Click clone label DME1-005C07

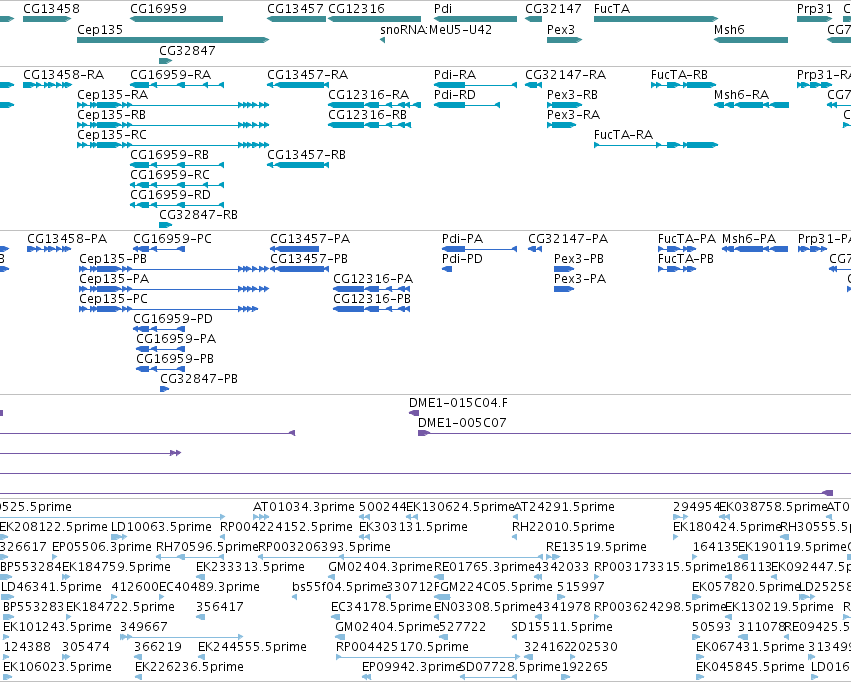(x=462, y=423)
